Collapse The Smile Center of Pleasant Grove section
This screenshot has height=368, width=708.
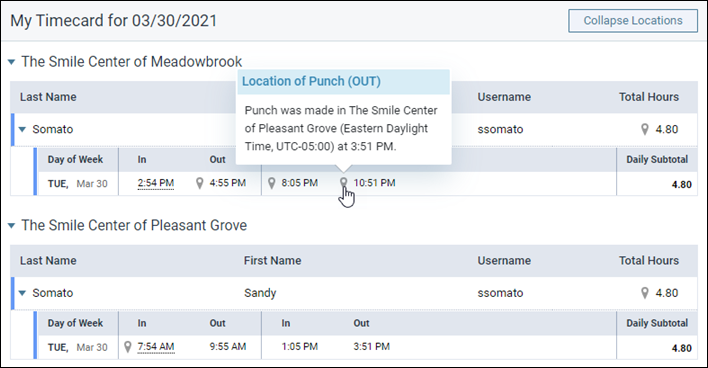click(12, 225)
